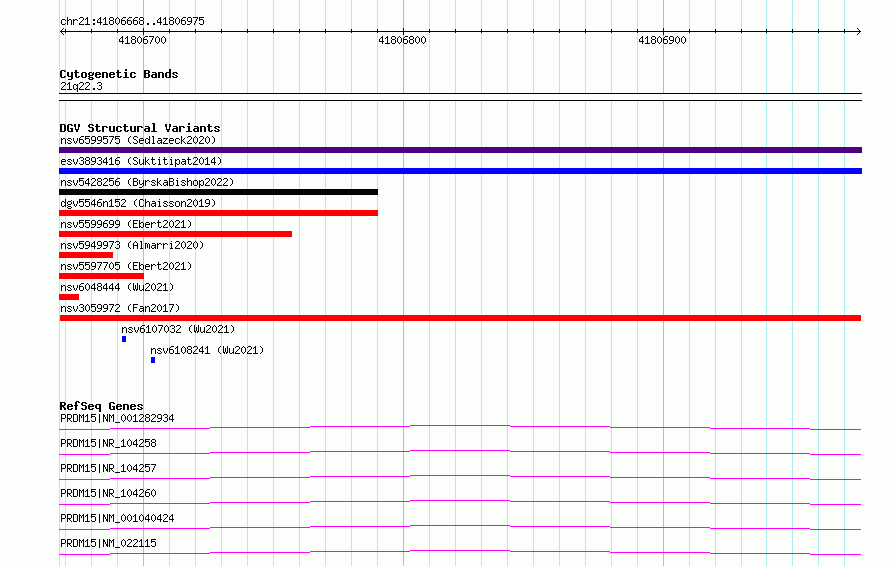
Task: Click the tiny red nsv6048444 bar
Action: 69,297
